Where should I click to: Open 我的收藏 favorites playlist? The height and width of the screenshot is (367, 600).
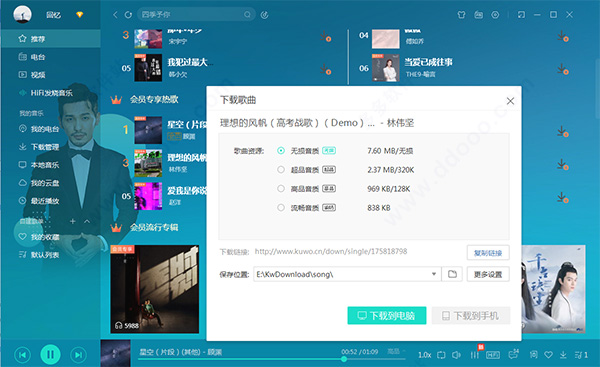[x=40, y=237]
